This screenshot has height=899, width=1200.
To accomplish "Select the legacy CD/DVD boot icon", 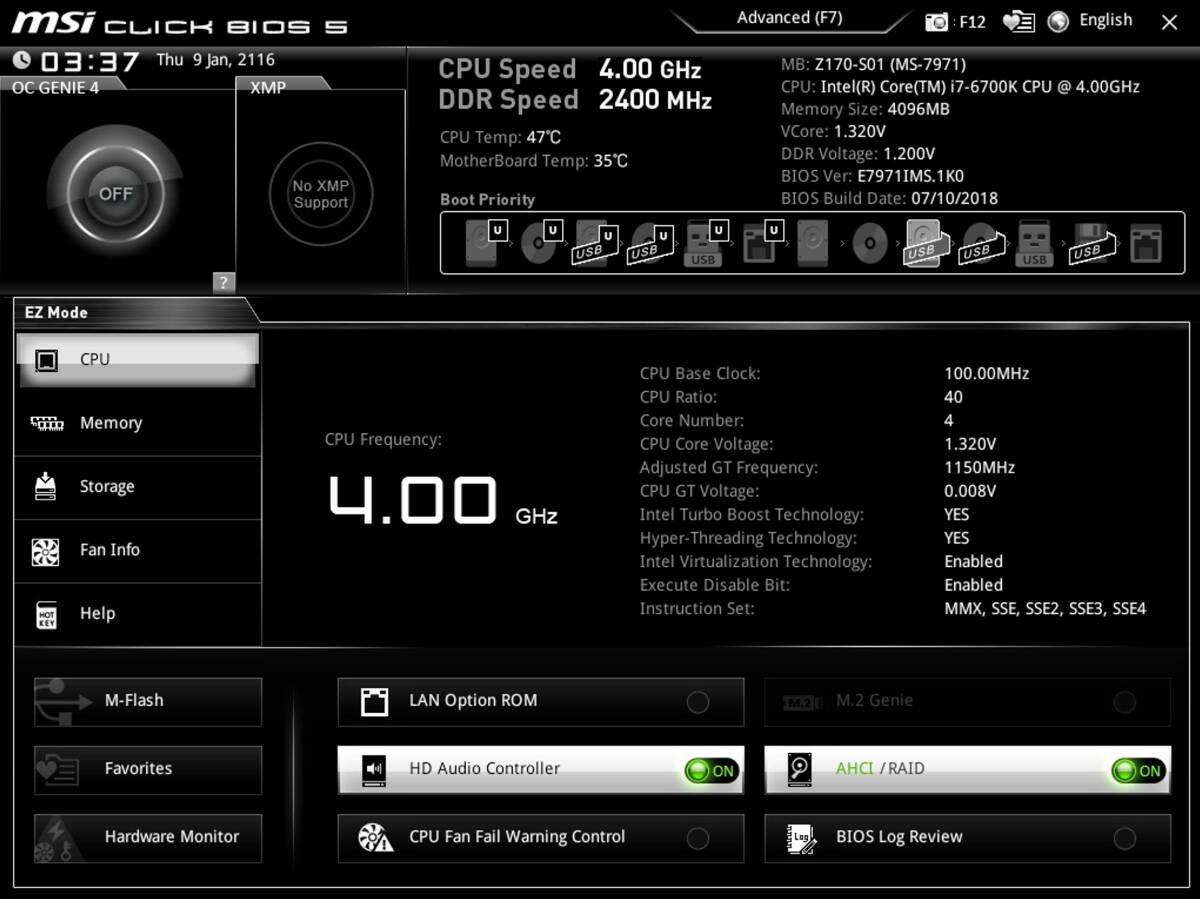I will point(870,243).
